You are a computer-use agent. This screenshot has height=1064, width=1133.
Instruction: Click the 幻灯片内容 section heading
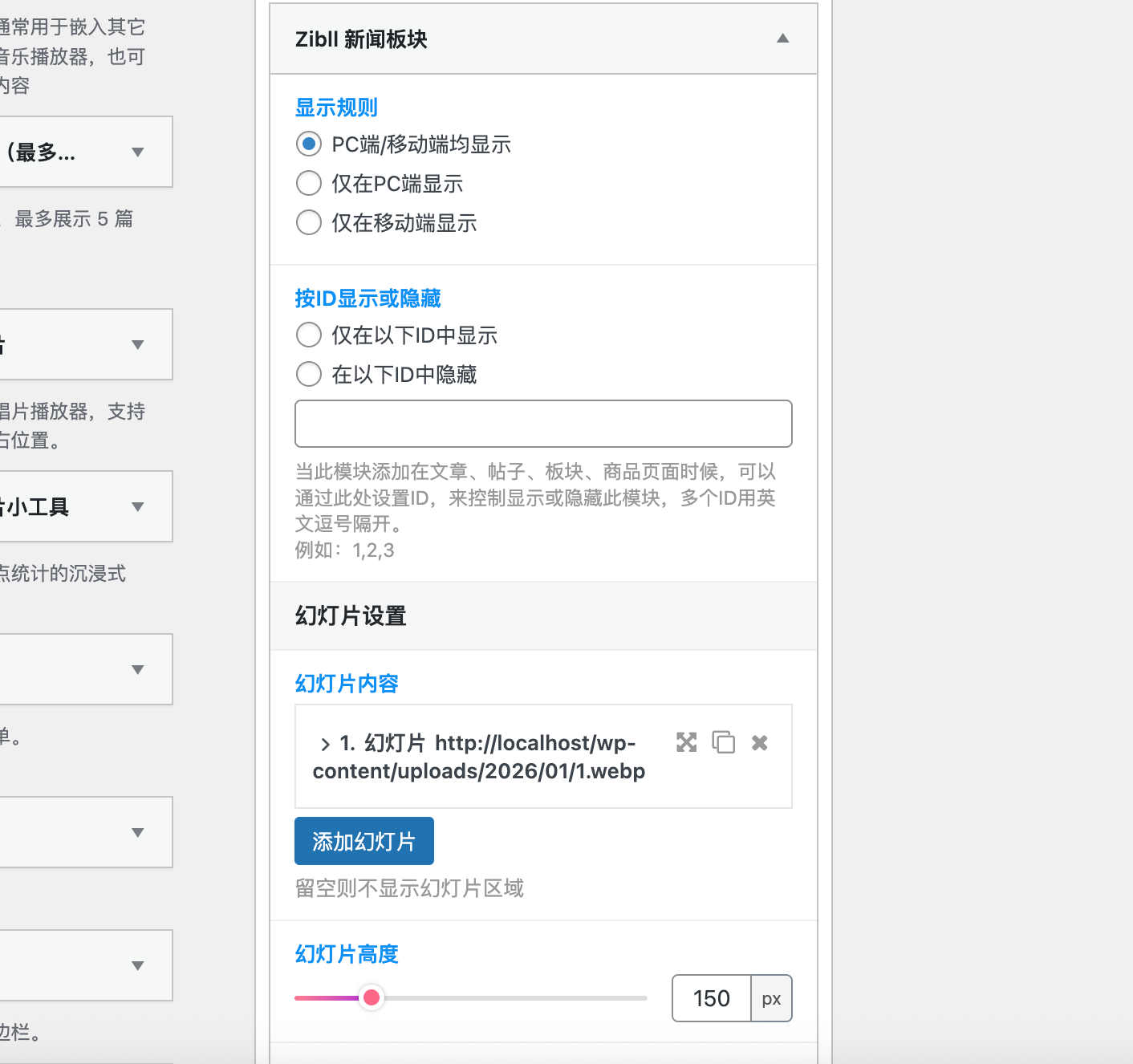346,684
